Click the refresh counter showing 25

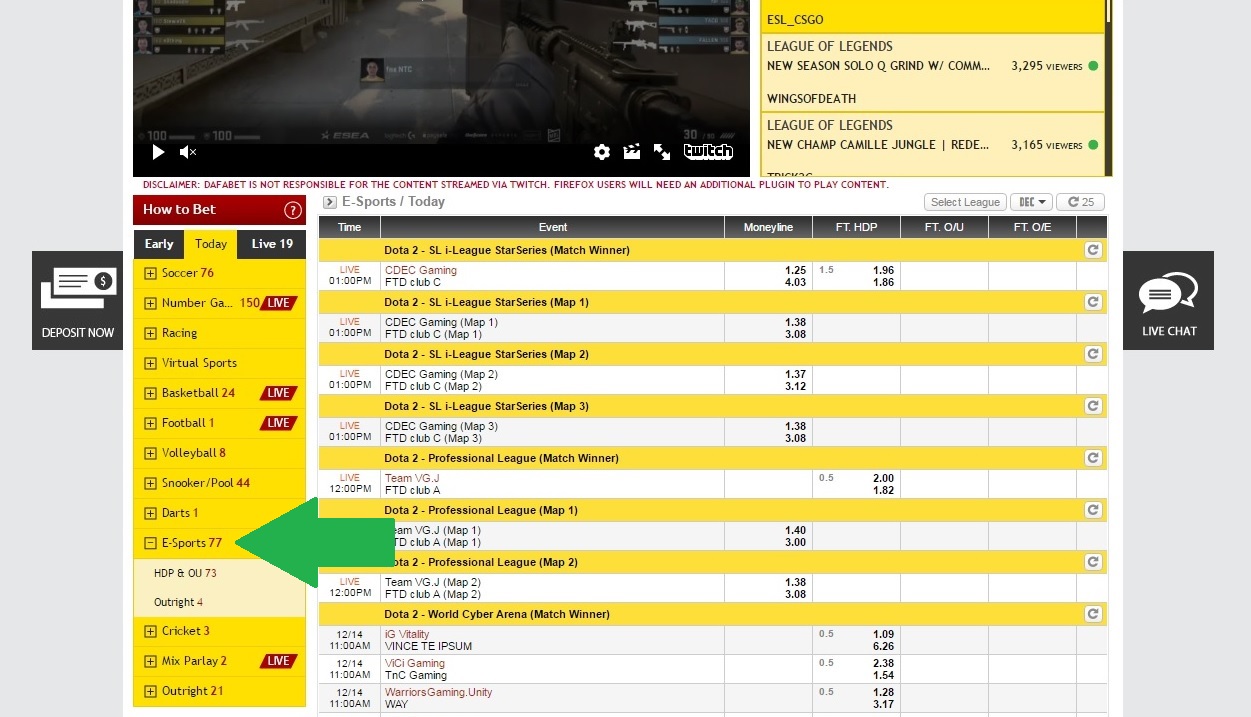[1080, 201]
